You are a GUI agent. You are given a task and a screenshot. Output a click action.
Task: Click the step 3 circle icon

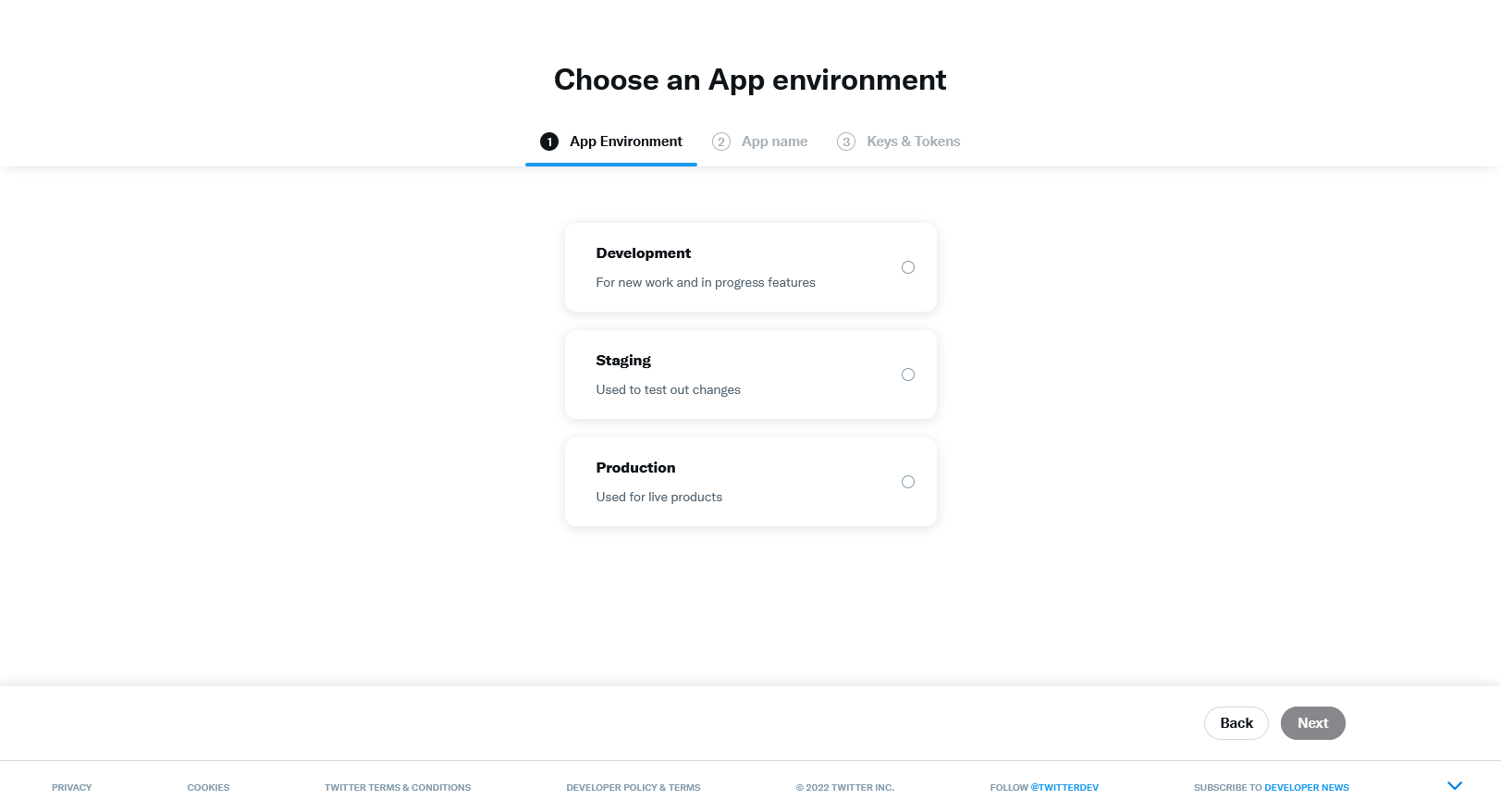click(846, 141)
